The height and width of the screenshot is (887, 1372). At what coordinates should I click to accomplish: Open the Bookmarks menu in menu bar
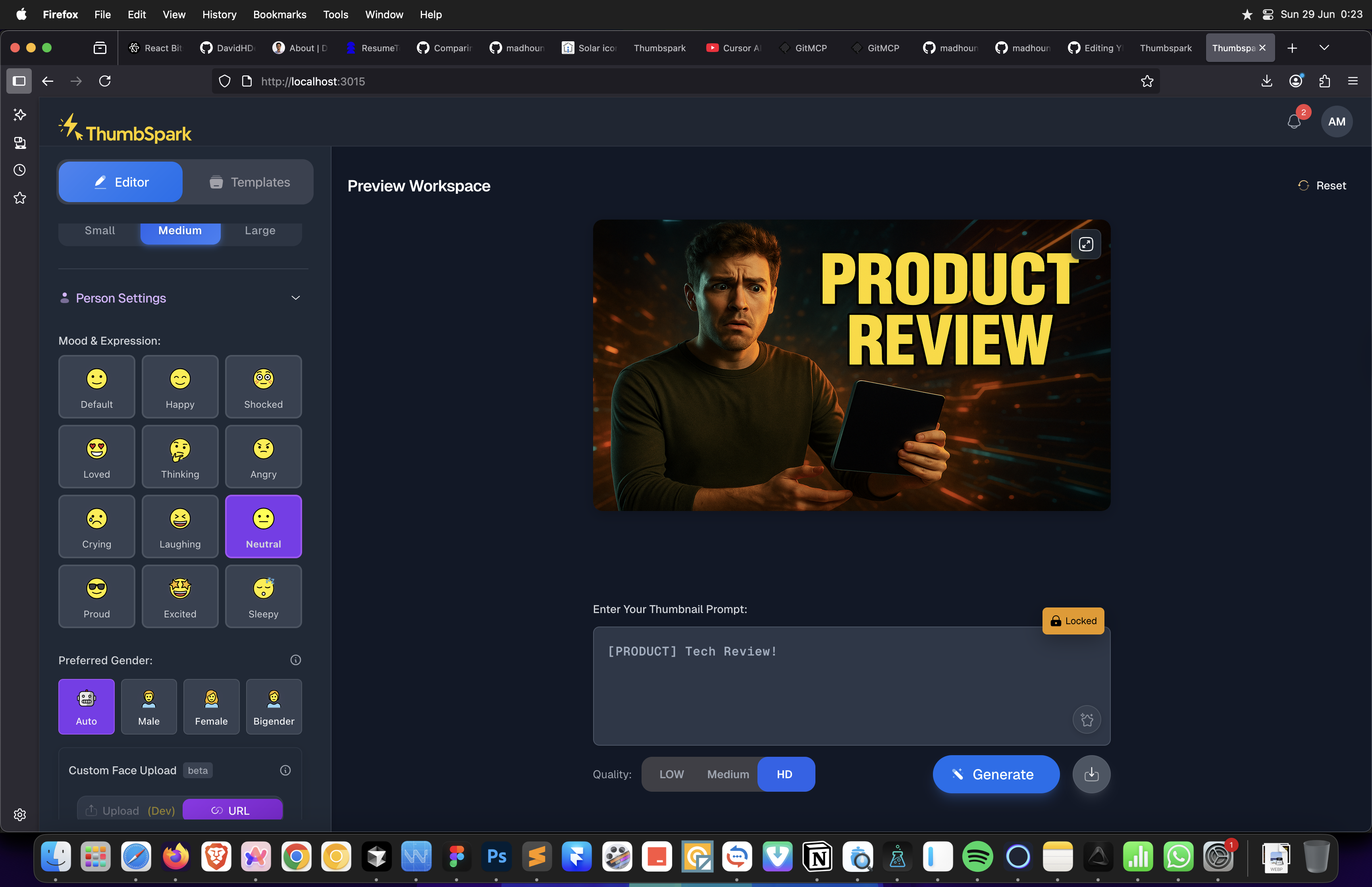(x=279, y=14)
